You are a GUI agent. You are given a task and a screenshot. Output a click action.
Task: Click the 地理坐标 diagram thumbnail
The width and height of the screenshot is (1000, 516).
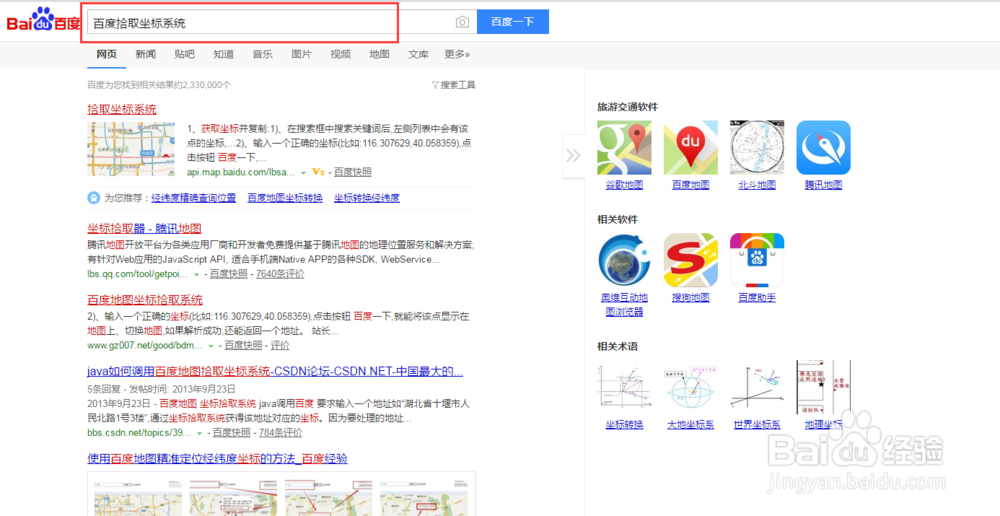click(823, 387)
